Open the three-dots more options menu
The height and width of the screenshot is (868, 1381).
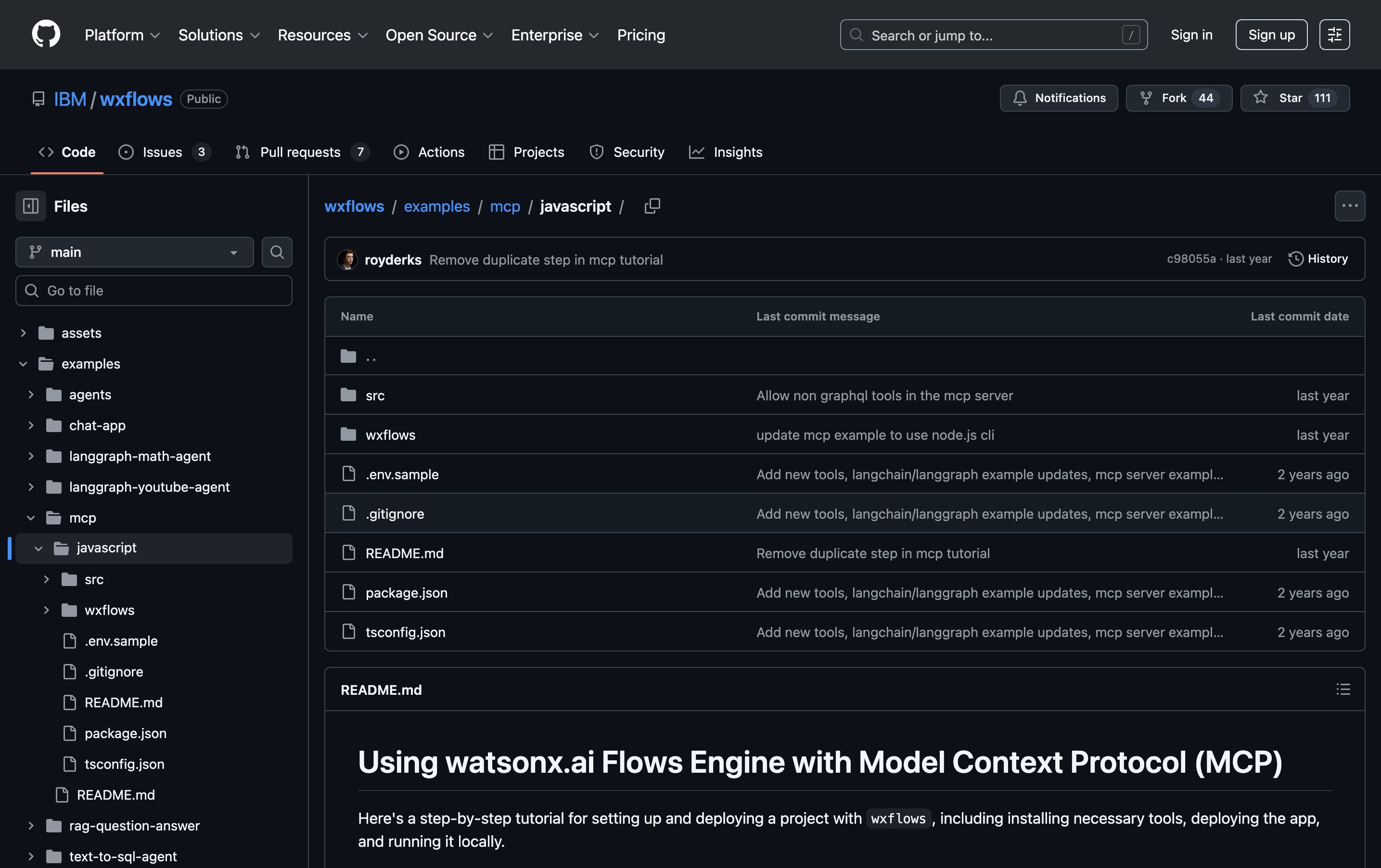pyautogui.click(x=1349, y=206)
